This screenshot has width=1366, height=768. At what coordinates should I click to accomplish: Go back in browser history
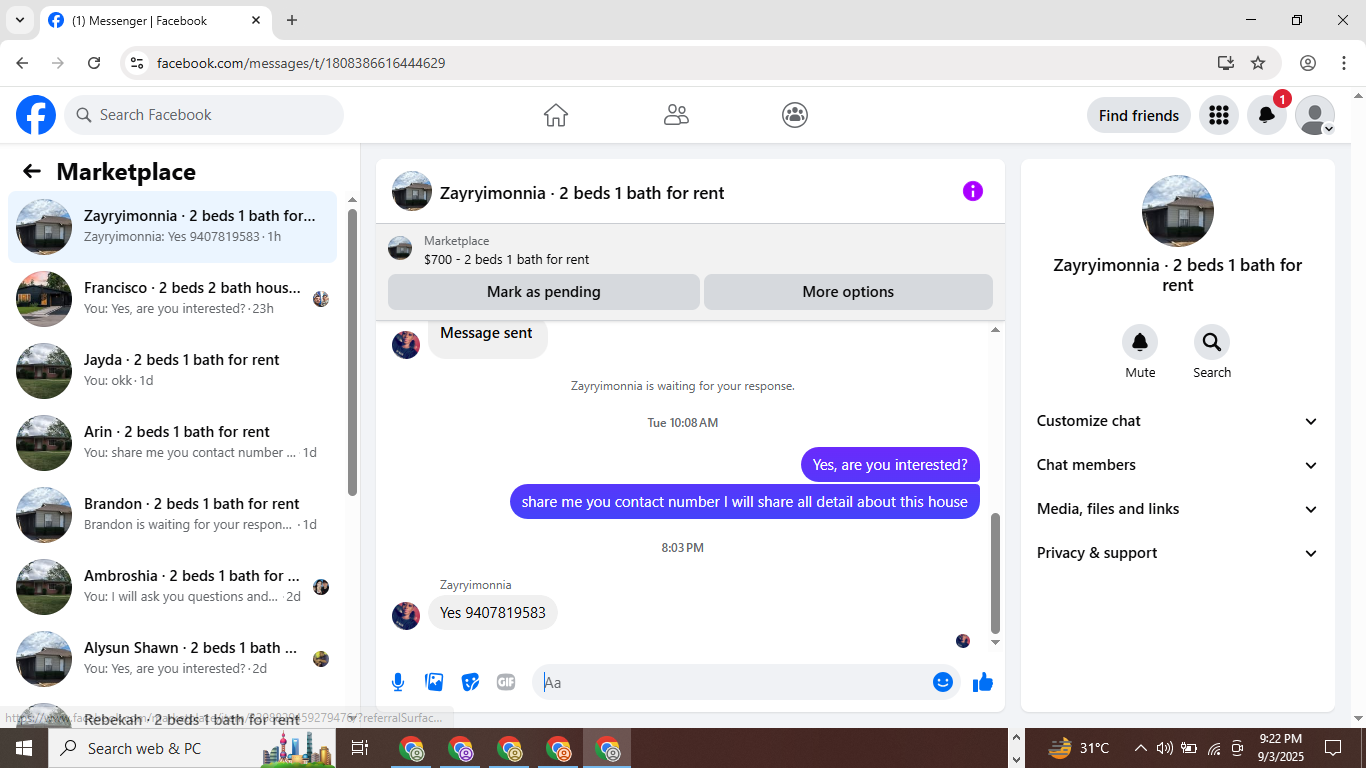pos(22,63)
